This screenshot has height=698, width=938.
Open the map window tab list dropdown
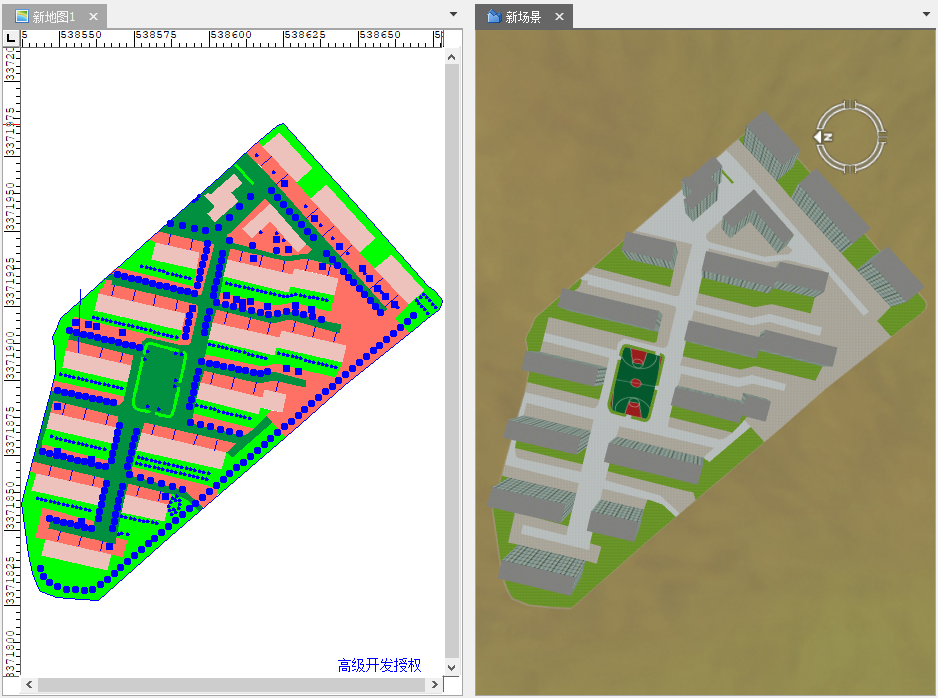point(453,14)
